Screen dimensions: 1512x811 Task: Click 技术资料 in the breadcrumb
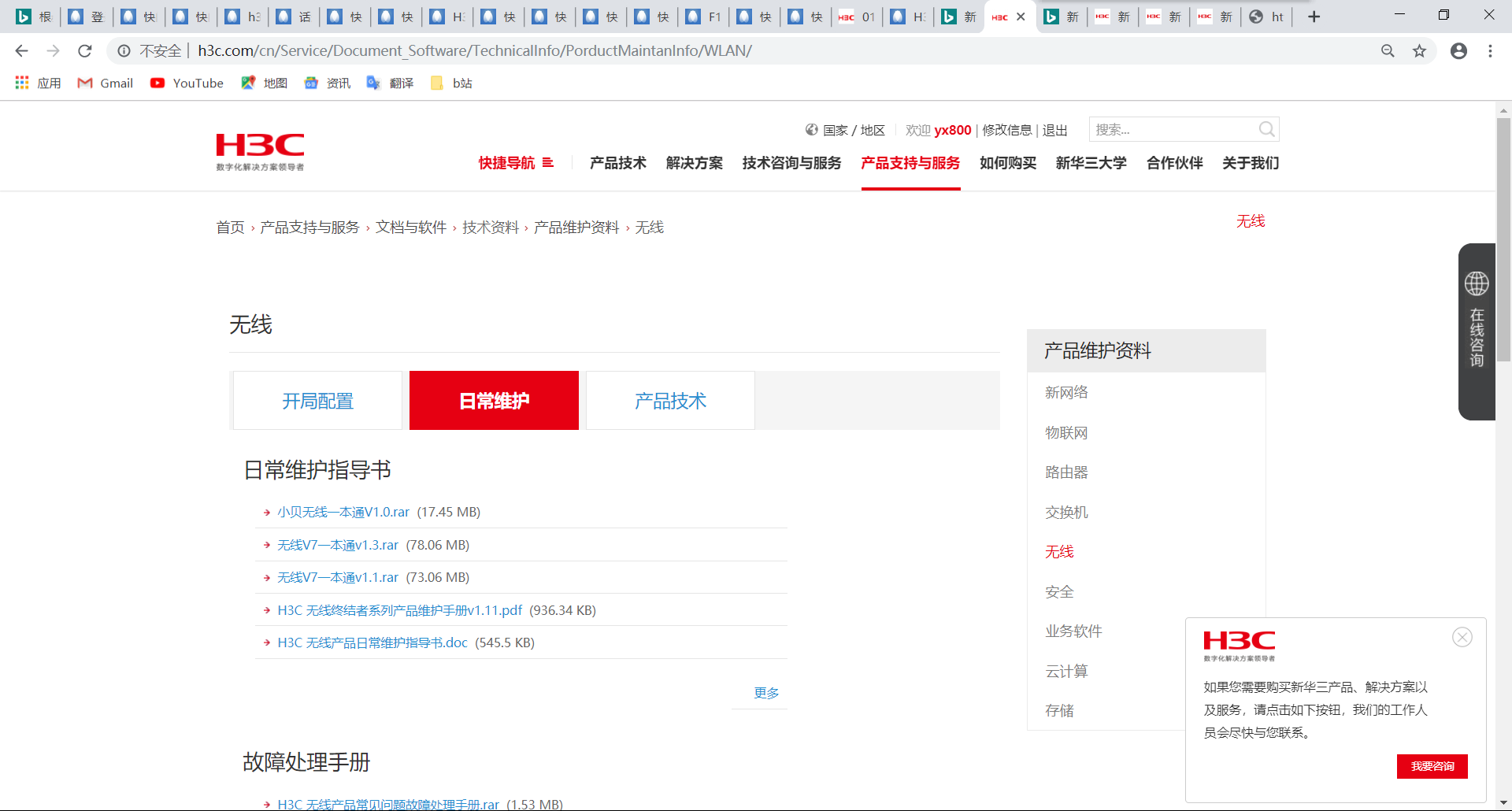pyautogui.click(x=491, y=227)
